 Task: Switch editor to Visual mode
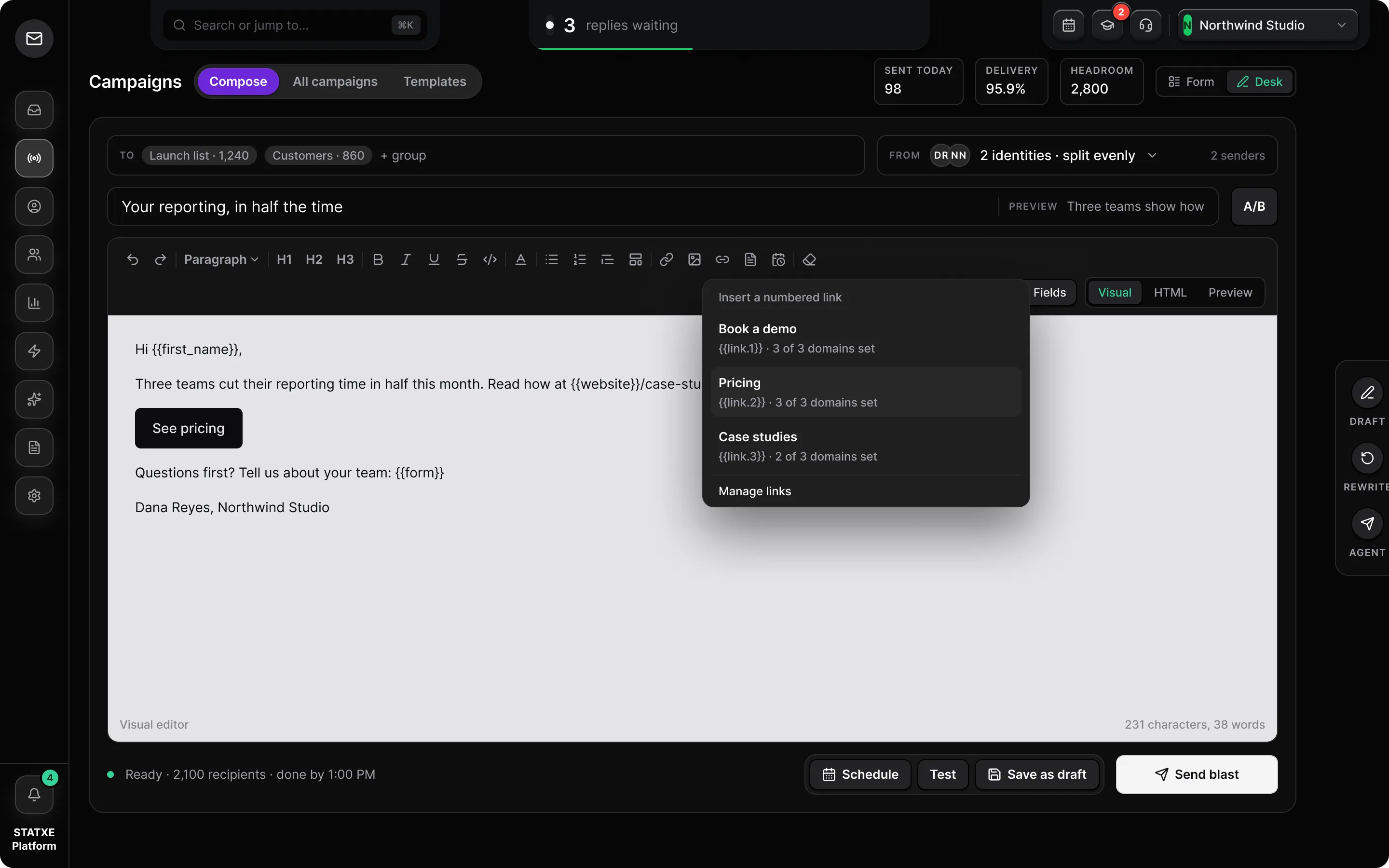click(1115, 292)
